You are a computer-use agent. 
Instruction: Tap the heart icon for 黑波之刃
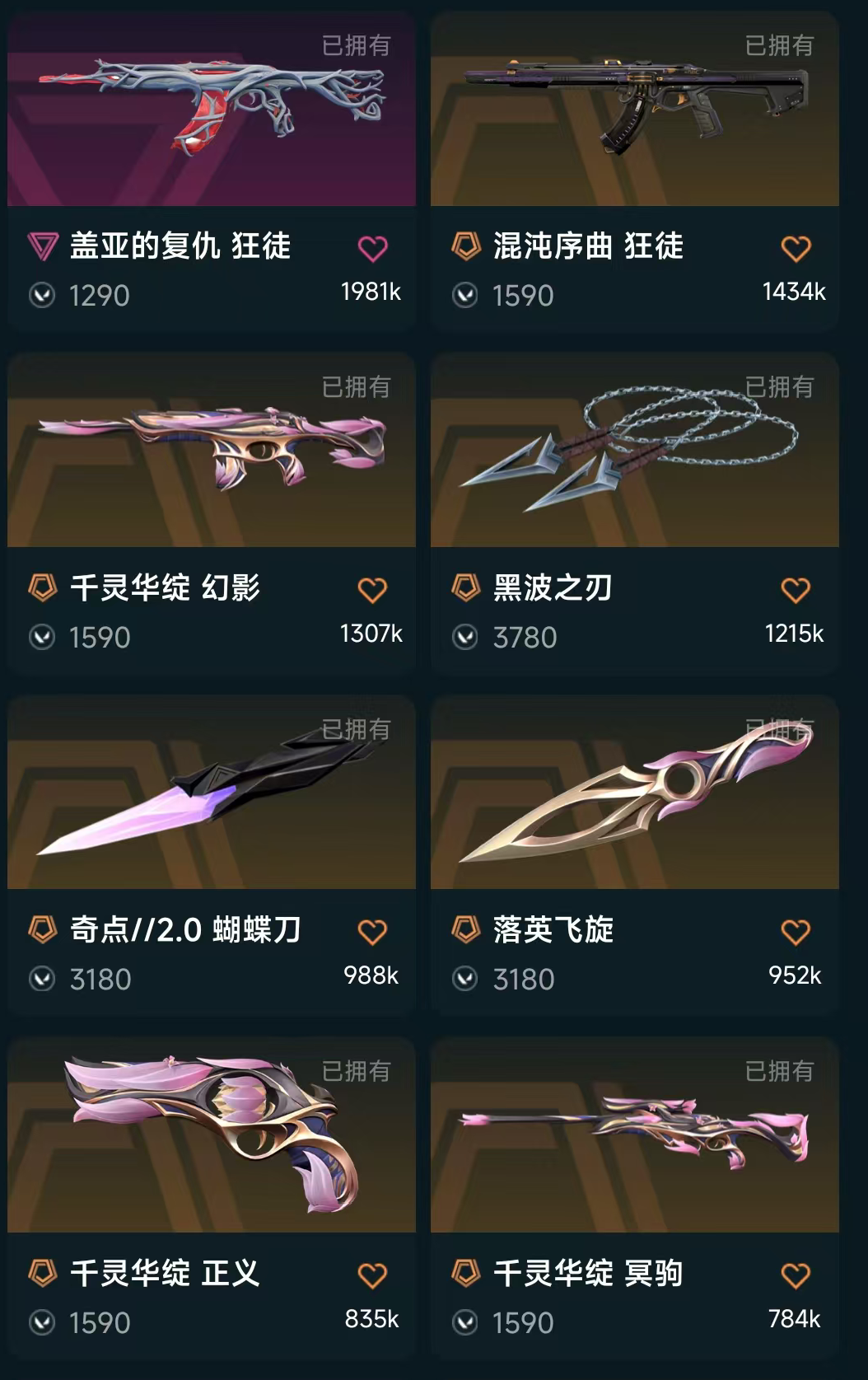pos(796,590)
